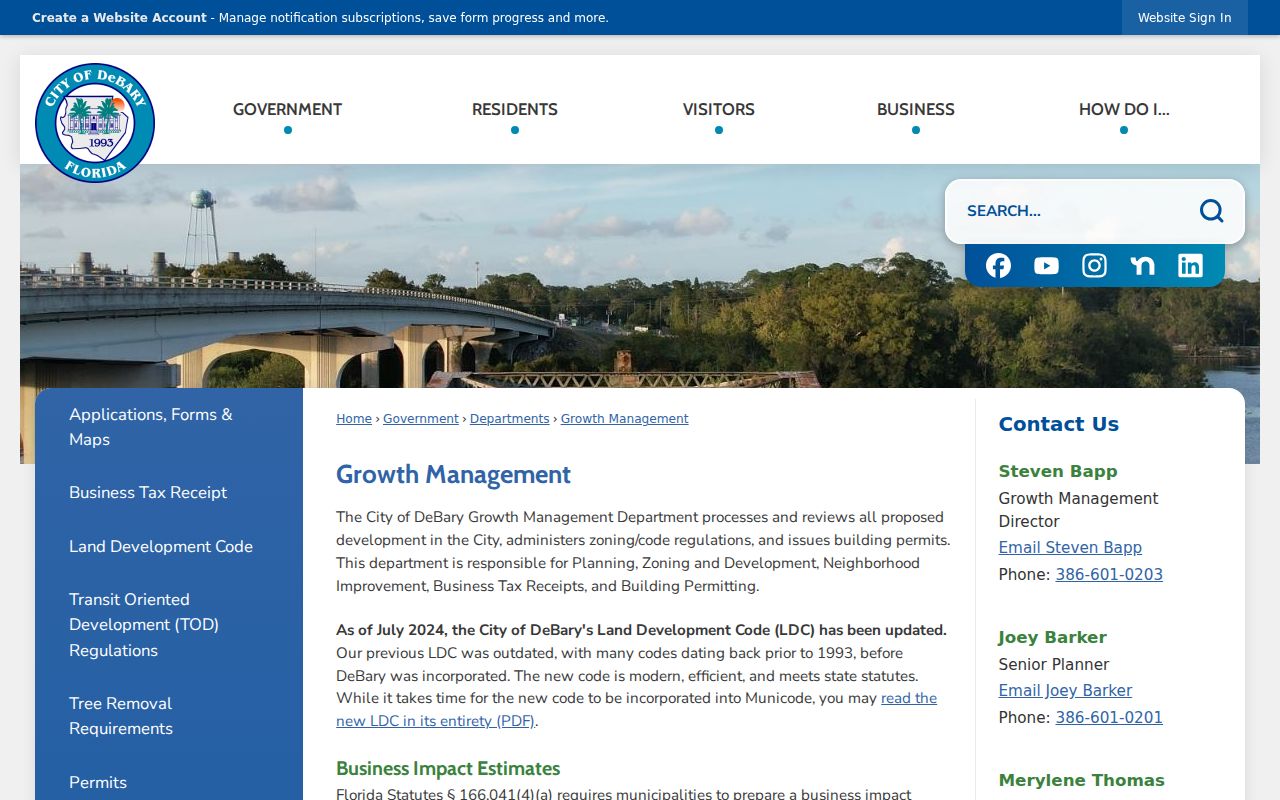Click the City of DeBary logo

(95, 123)
